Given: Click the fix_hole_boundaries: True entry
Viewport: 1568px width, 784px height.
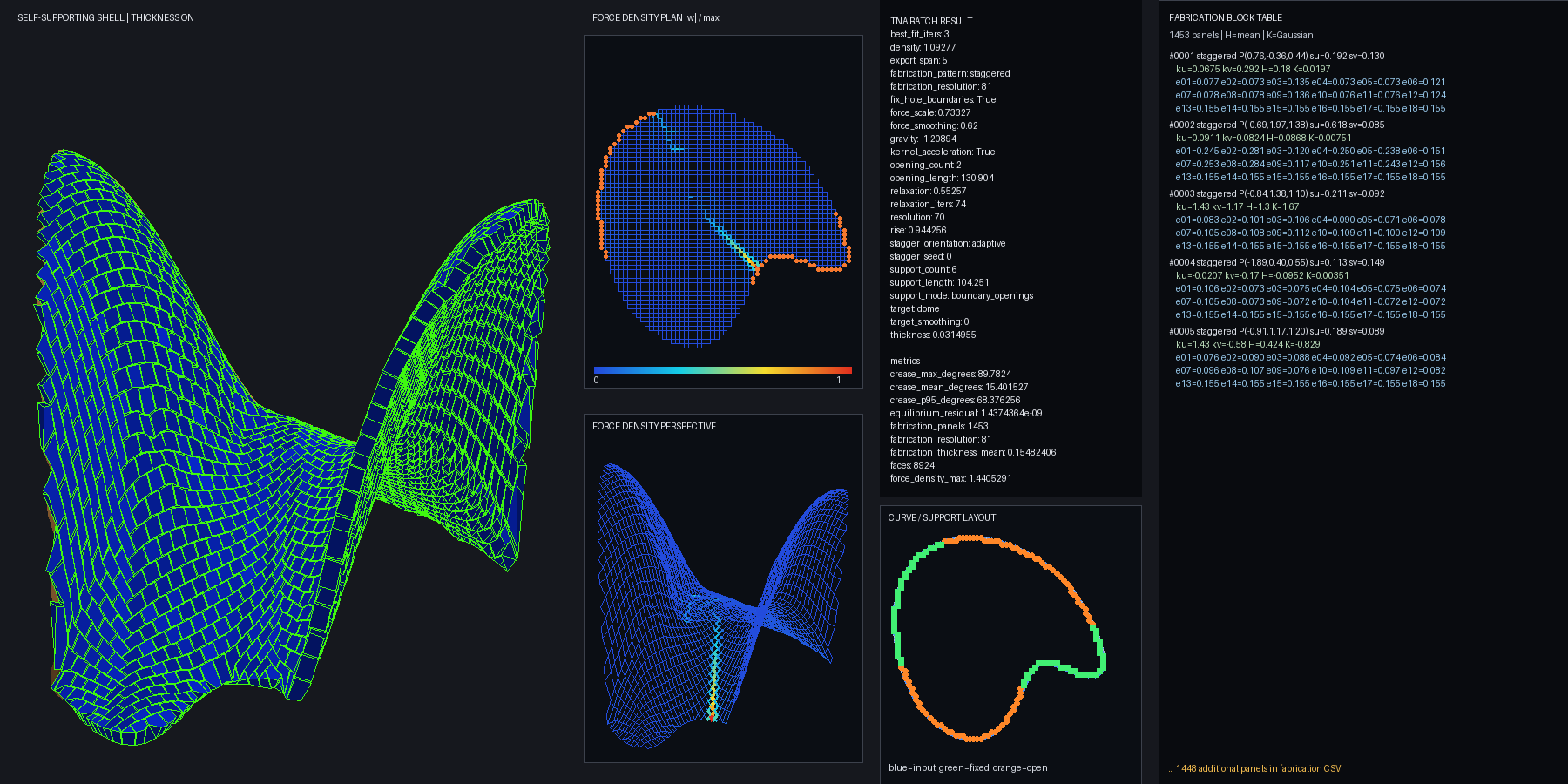Looking at the screenshot, I should 943,99.
